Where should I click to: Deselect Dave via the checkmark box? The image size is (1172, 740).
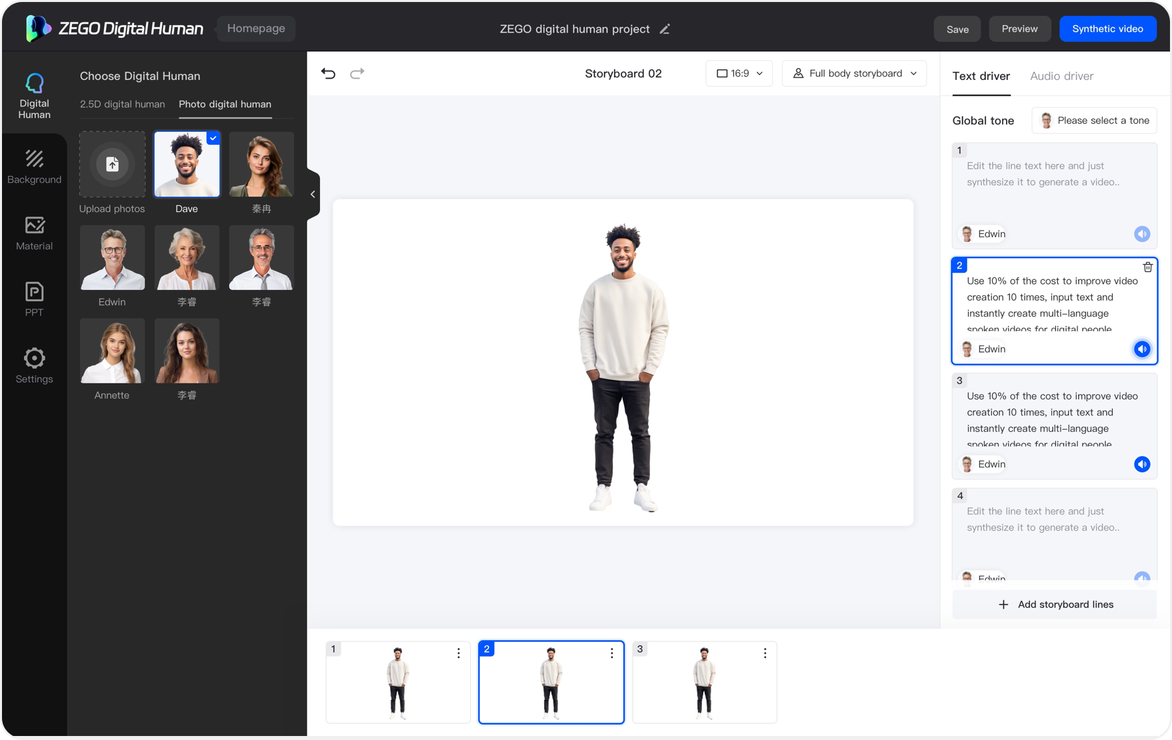coord(213,138)
